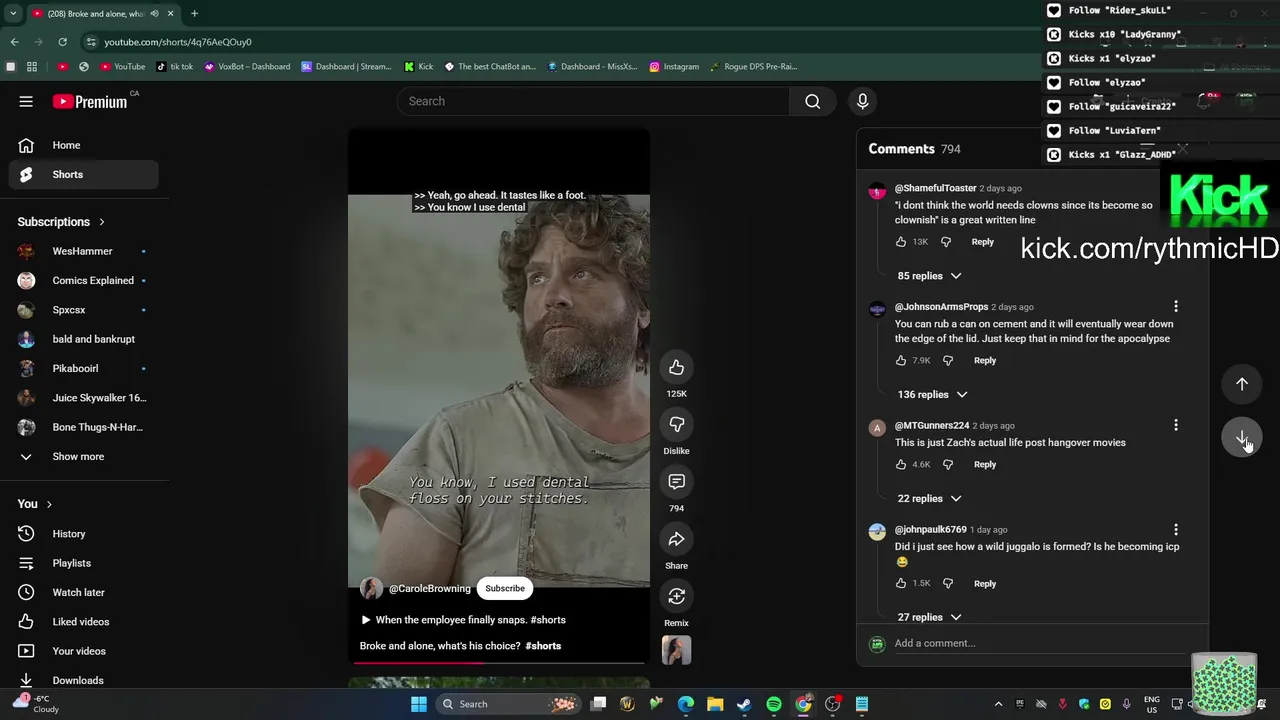Reply to MTGunners224's comment
The height and width of the screenshot is (720, 1280).
coord(985,465)
